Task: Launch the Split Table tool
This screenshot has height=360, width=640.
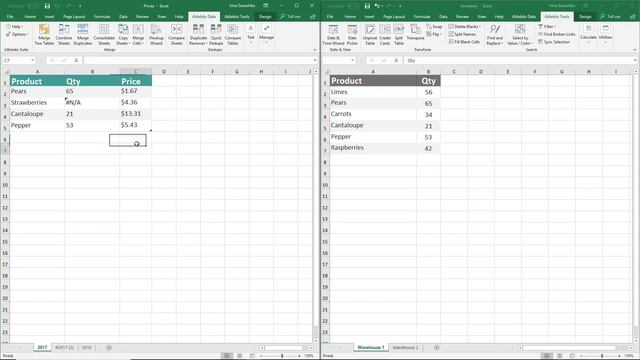Action: click(399, 34)
